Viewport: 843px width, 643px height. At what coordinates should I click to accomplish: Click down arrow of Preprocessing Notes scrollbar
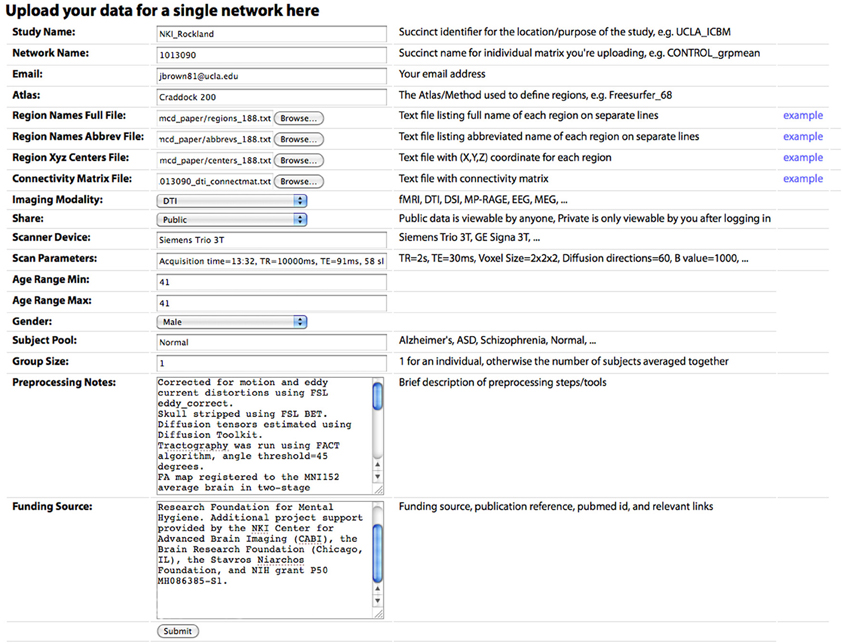point(377,476)
